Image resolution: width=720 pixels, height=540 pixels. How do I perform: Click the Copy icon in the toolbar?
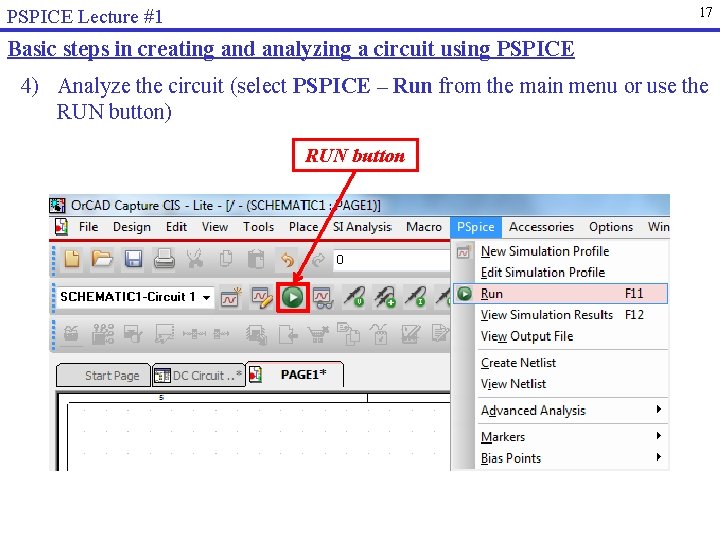[x=225, y=259]
